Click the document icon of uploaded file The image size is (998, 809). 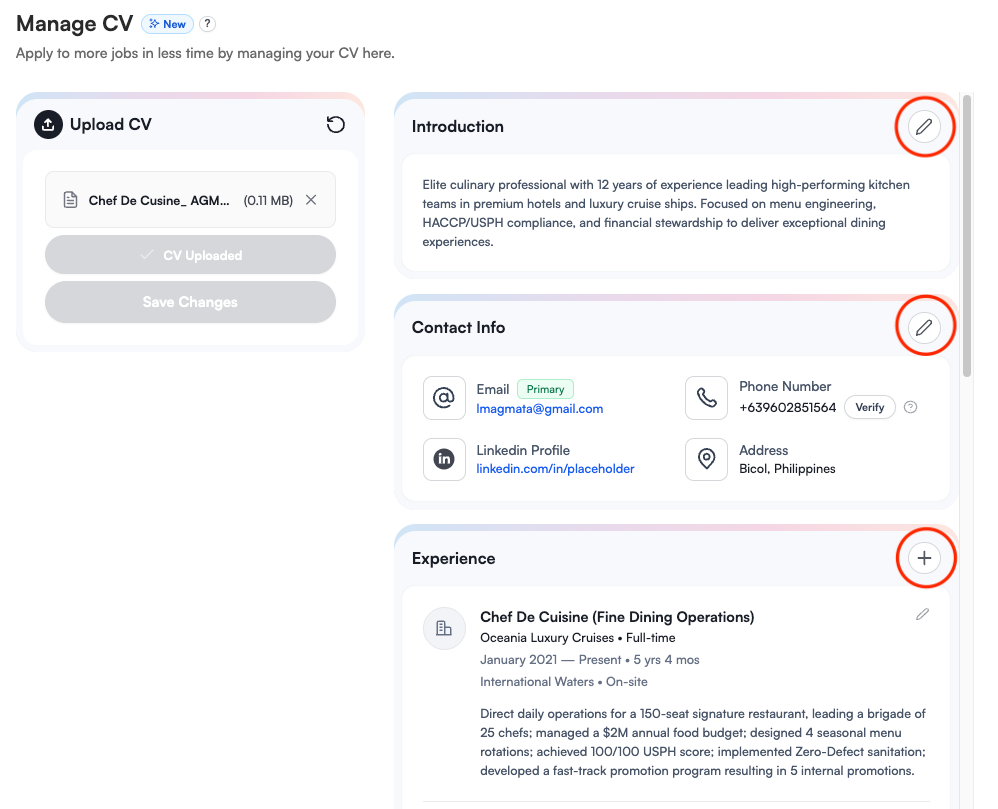tap(70, 200)
